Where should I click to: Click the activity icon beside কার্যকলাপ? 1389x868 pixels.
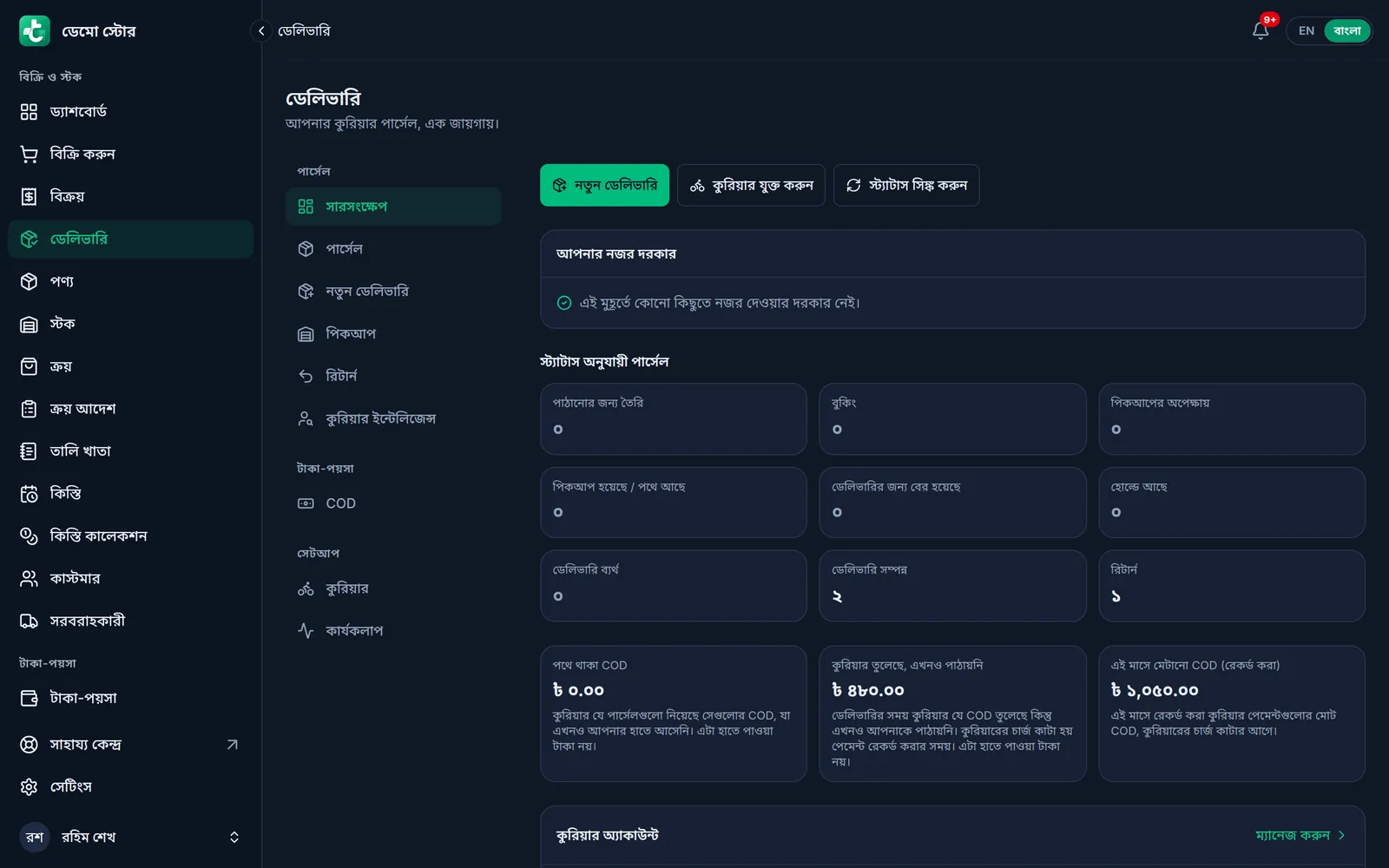pyautogui.click(x=306, y=631)
